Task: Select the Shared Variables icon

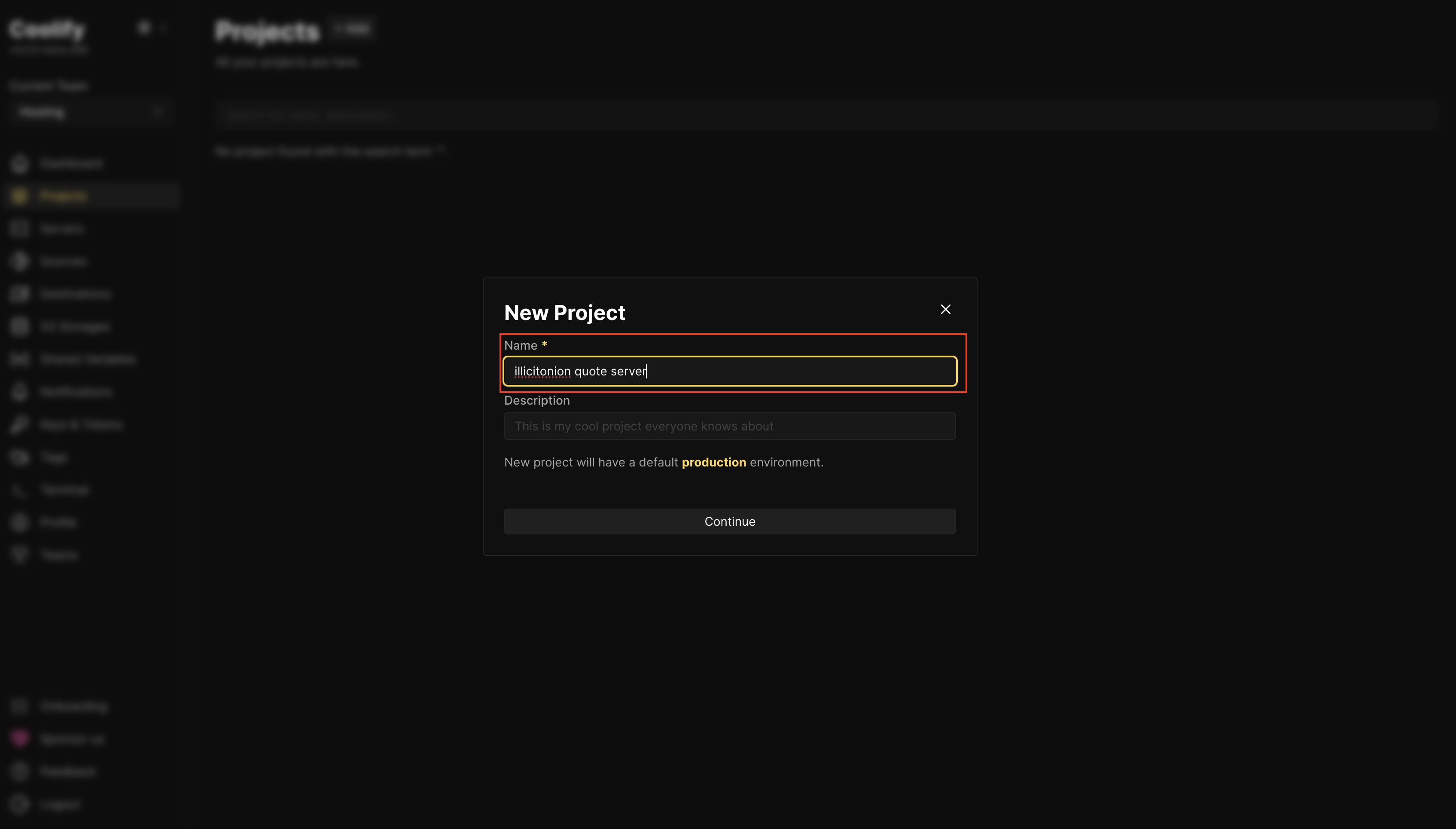Action: click(x=19, y=359)
